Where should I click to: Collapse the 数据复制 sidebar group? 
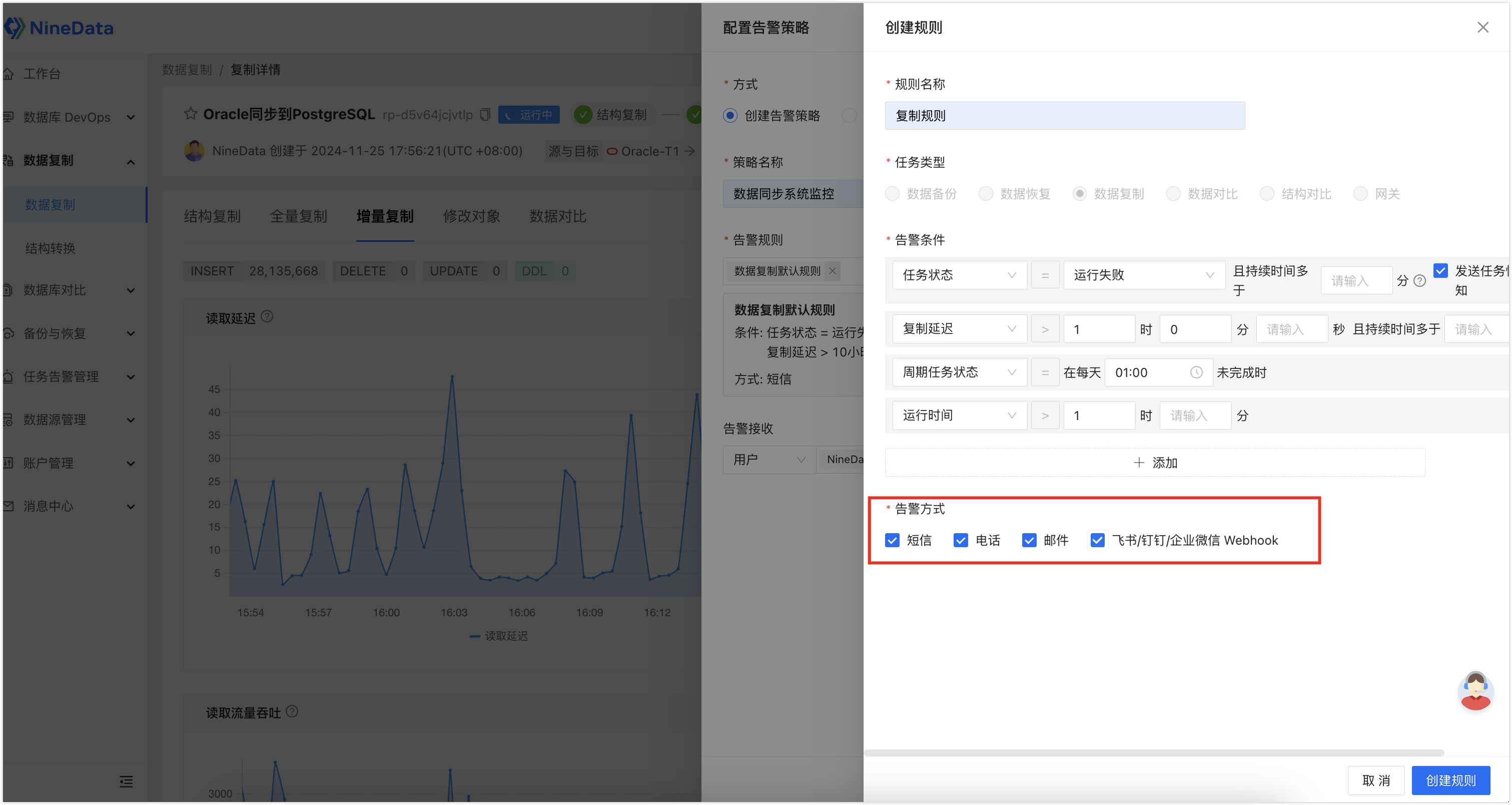tap(131, 162)
